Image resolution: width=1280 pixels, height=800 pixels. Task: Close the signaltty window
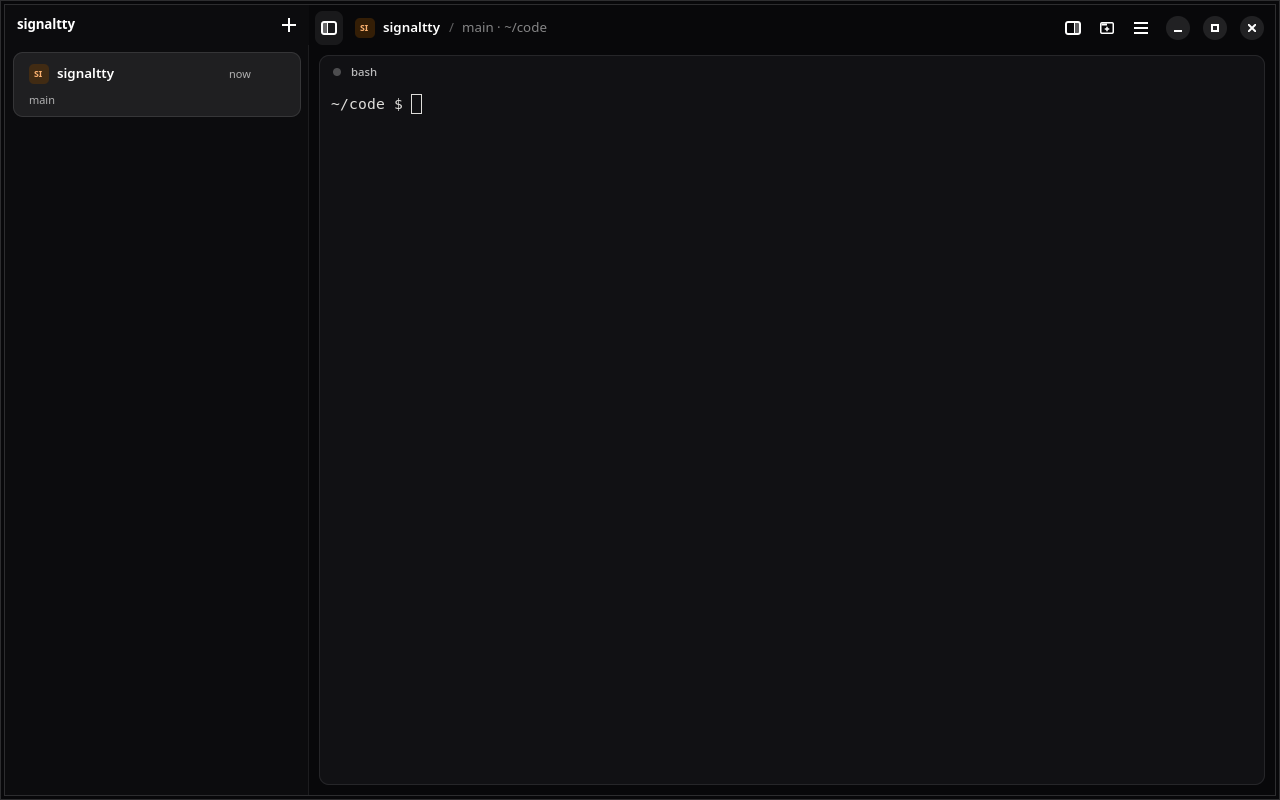(1252, 28)
